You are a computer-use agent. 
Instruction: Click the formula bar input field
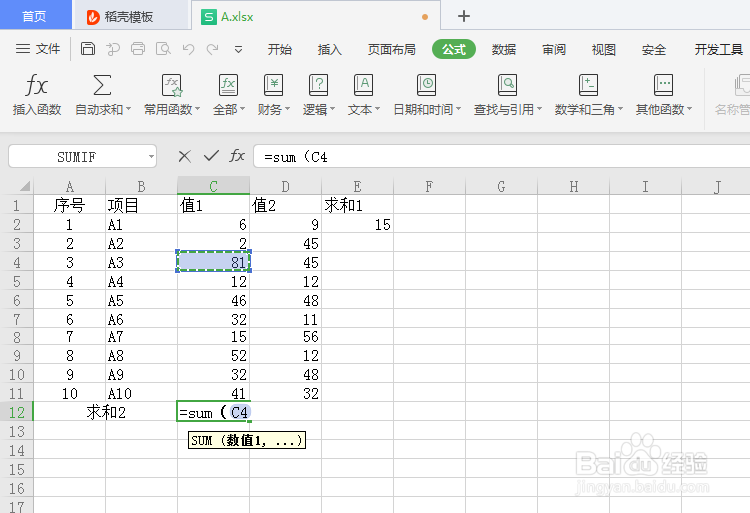click(501, 156)
